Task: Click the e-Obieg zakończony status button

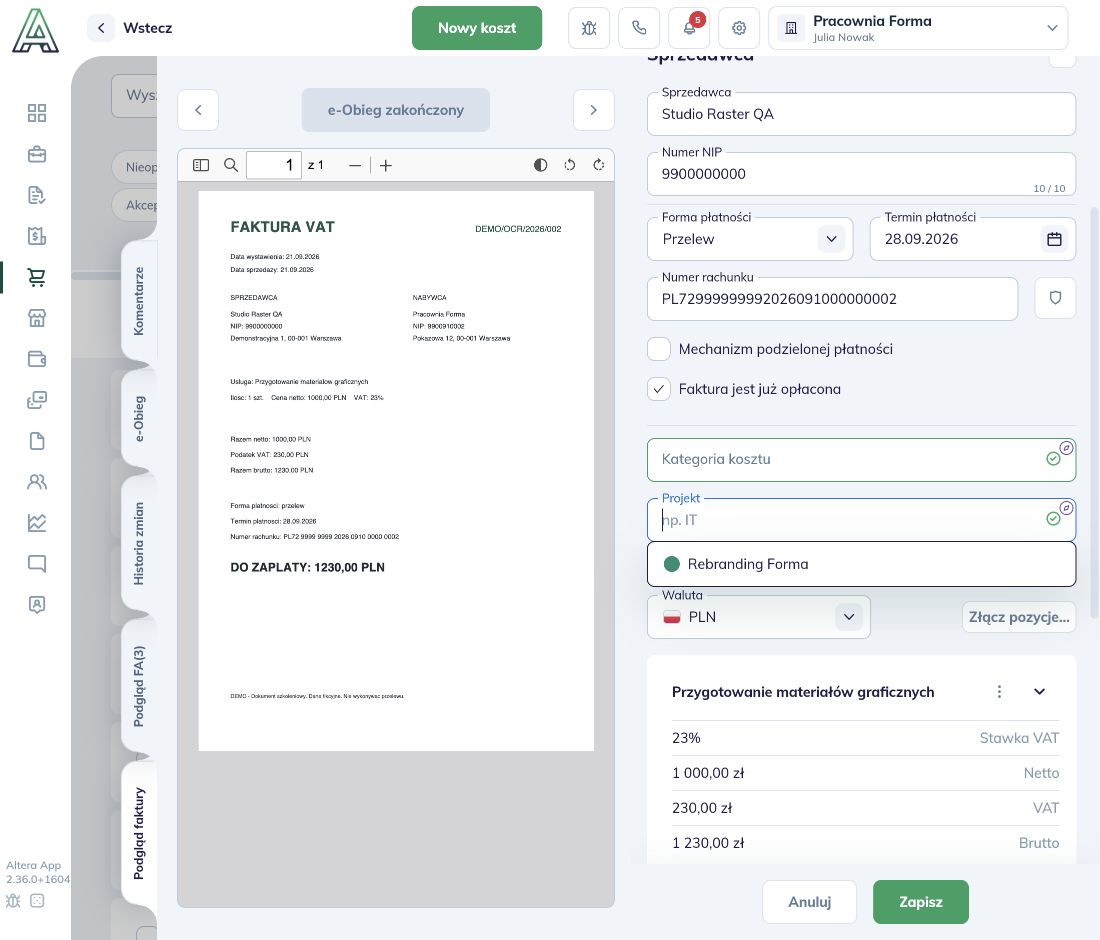Action: pyautogui.click(x=396, y=110)
